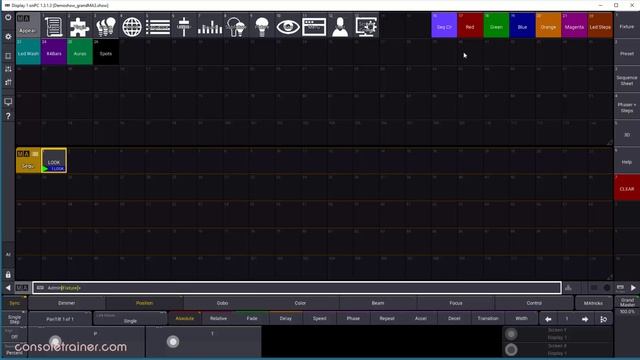Viewport: 640px width, 360px height.
Task: Open the Sequence pool title tile
Action: coord(28,160)
